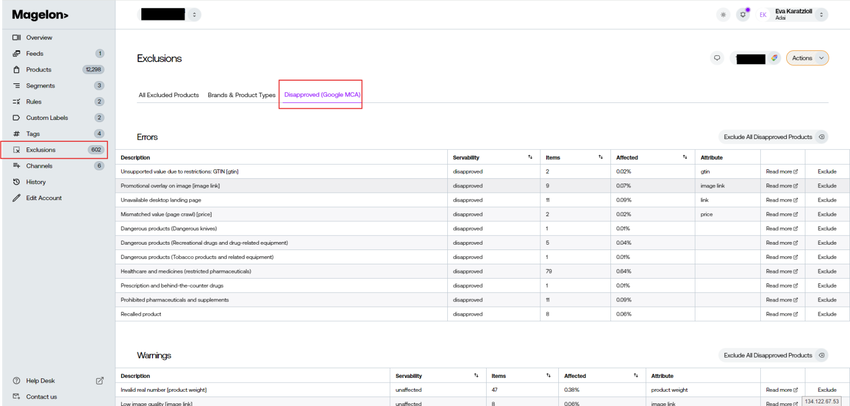Click the EK user avatar

(763, 15)
